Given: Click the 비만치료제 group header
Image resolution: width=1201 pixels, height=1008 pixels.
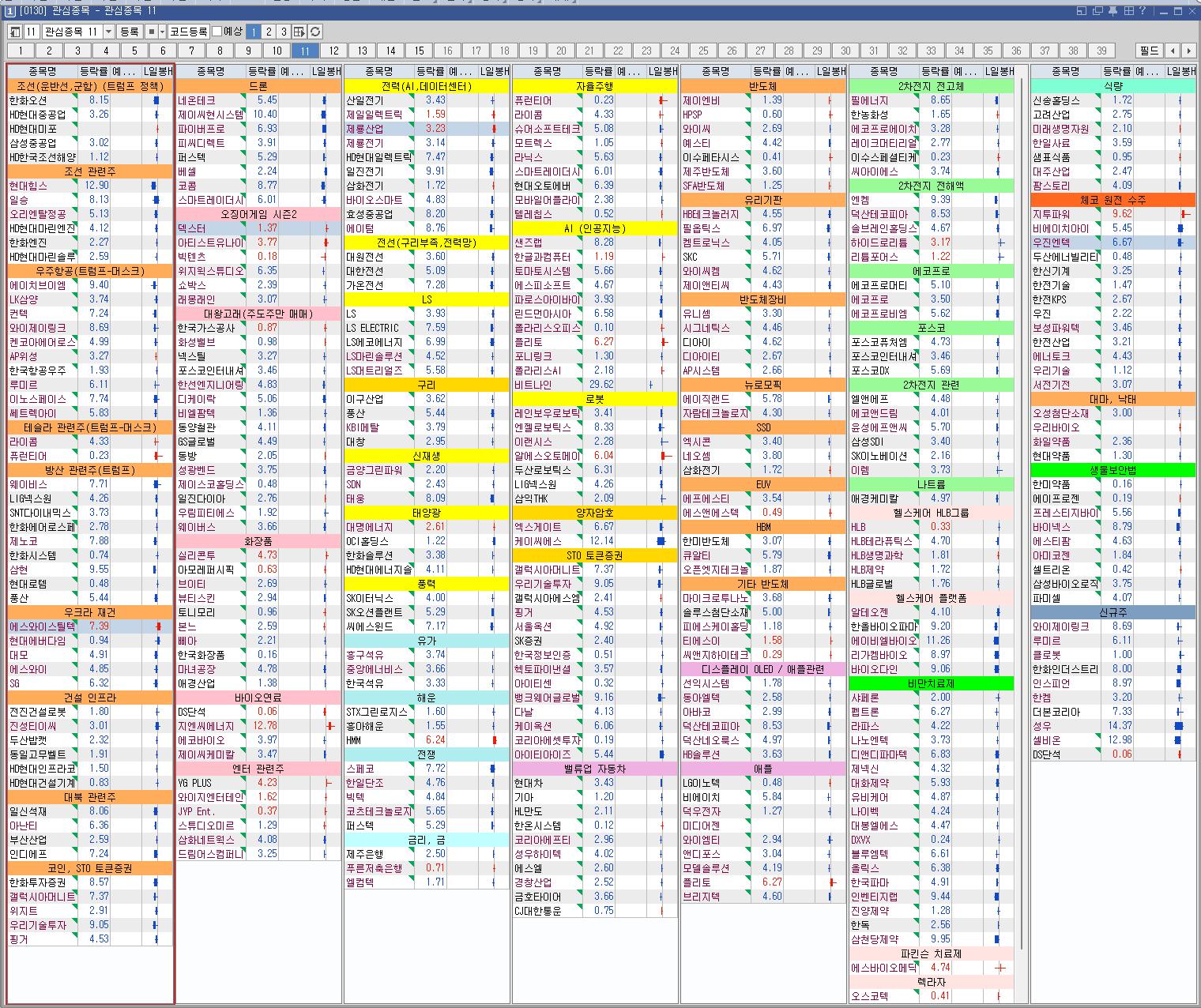Looking at the screenshot, I should point(932,683).
